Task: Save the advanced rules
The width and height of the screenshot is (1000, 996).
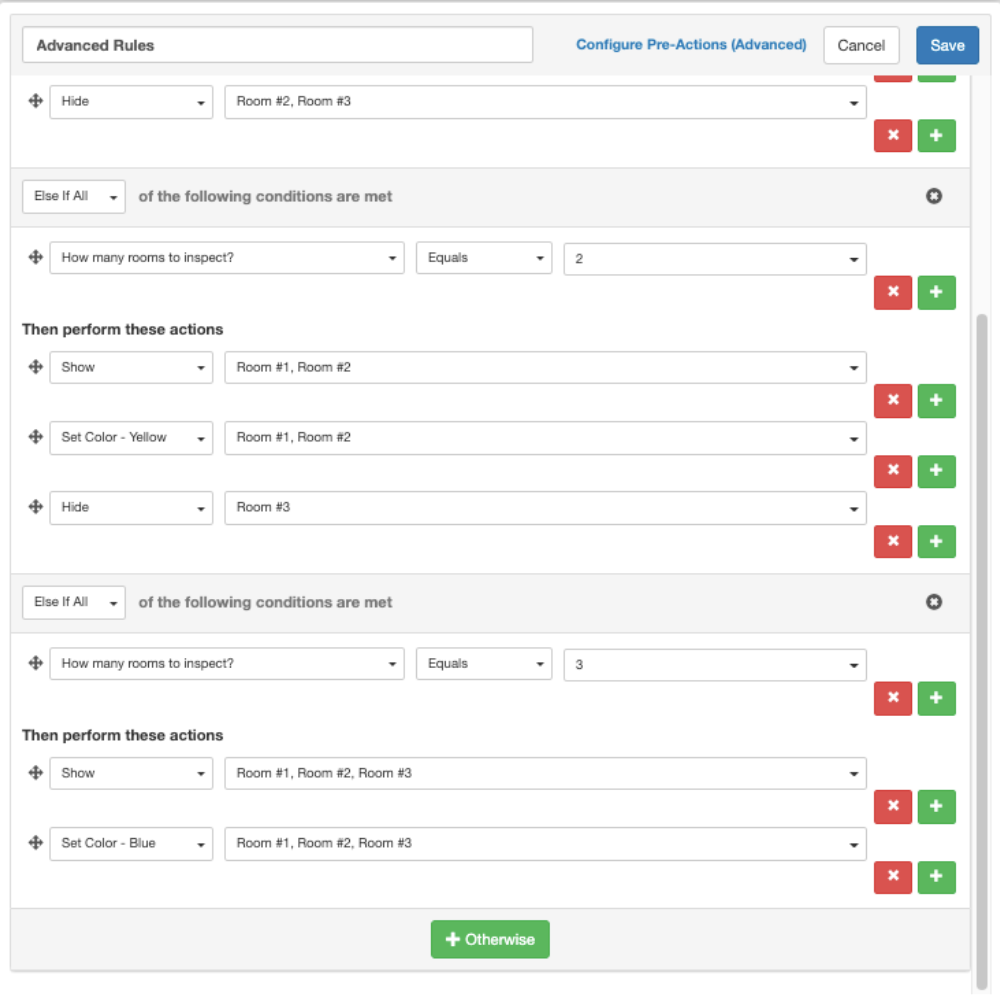Action: tap(947, 45)
